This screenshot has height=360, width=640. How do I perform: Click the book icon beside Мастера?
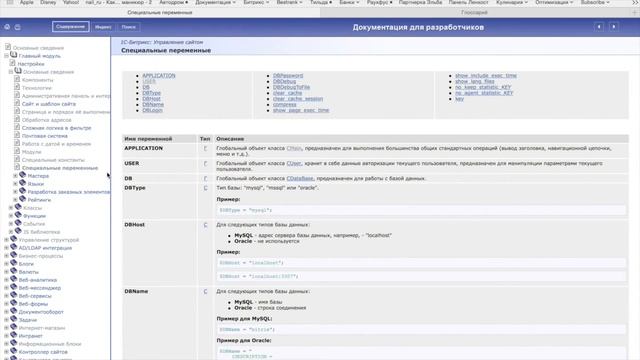point(22,175)
